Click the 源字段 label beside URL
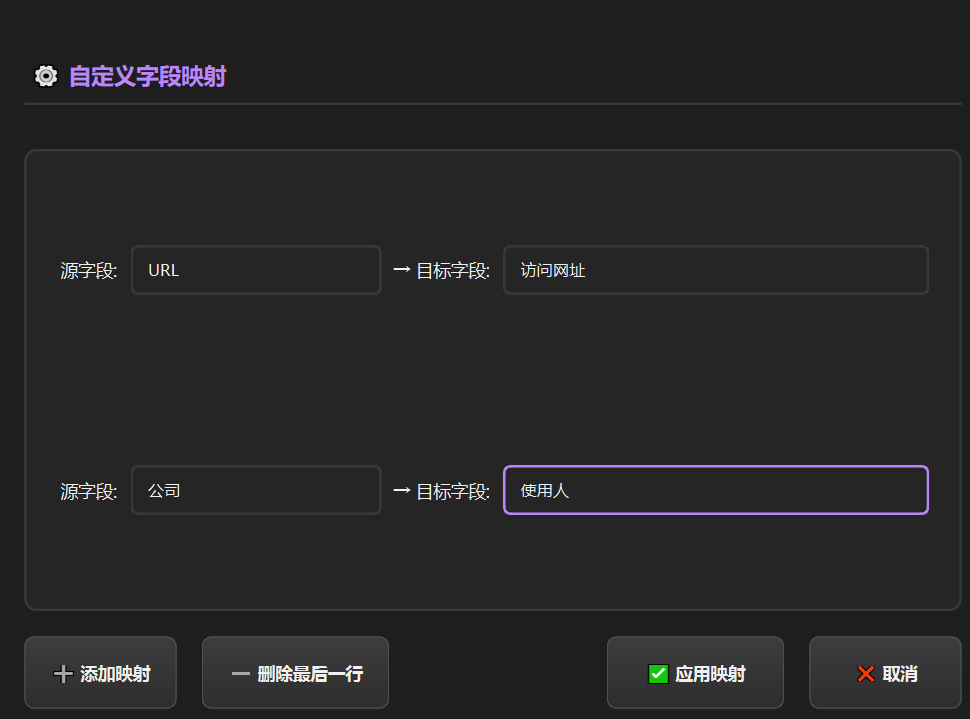The image size is (970, 719). point(89,271)
